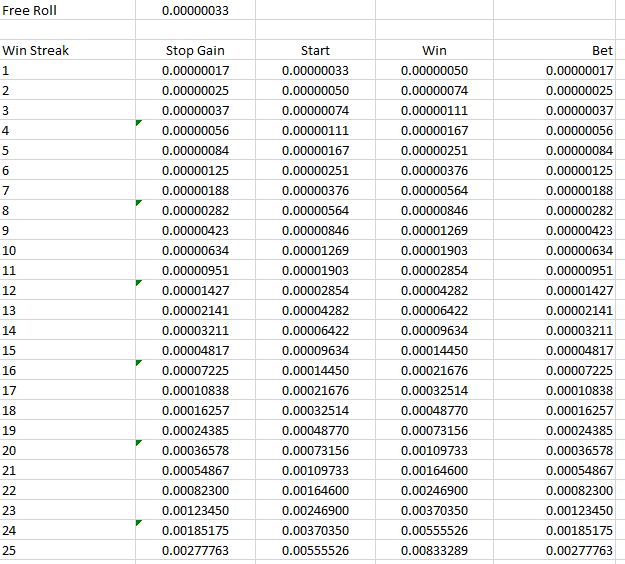Select Win Streak cell with value 7
This screenshot has height=564, width=625.
67,190
